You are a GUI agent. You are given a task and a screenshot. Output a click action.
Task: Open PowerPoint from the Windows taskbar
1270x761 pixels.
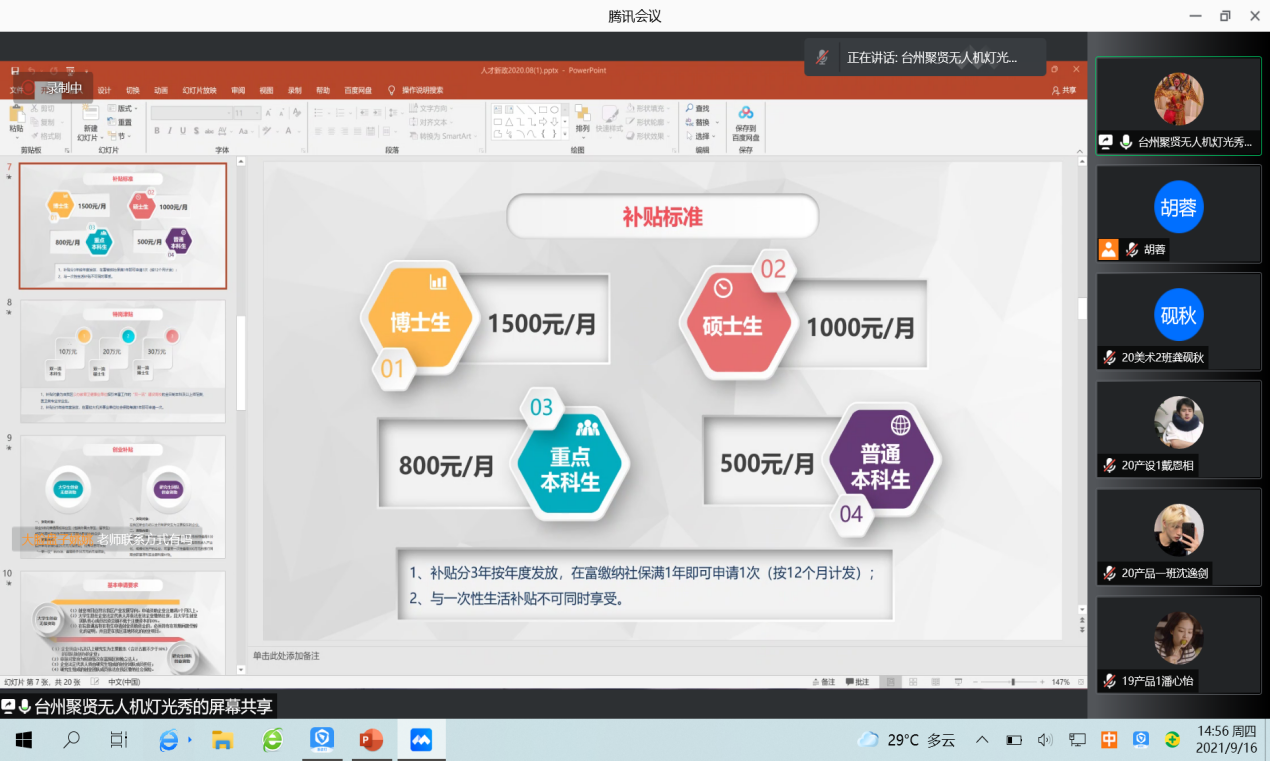(371, 740)
